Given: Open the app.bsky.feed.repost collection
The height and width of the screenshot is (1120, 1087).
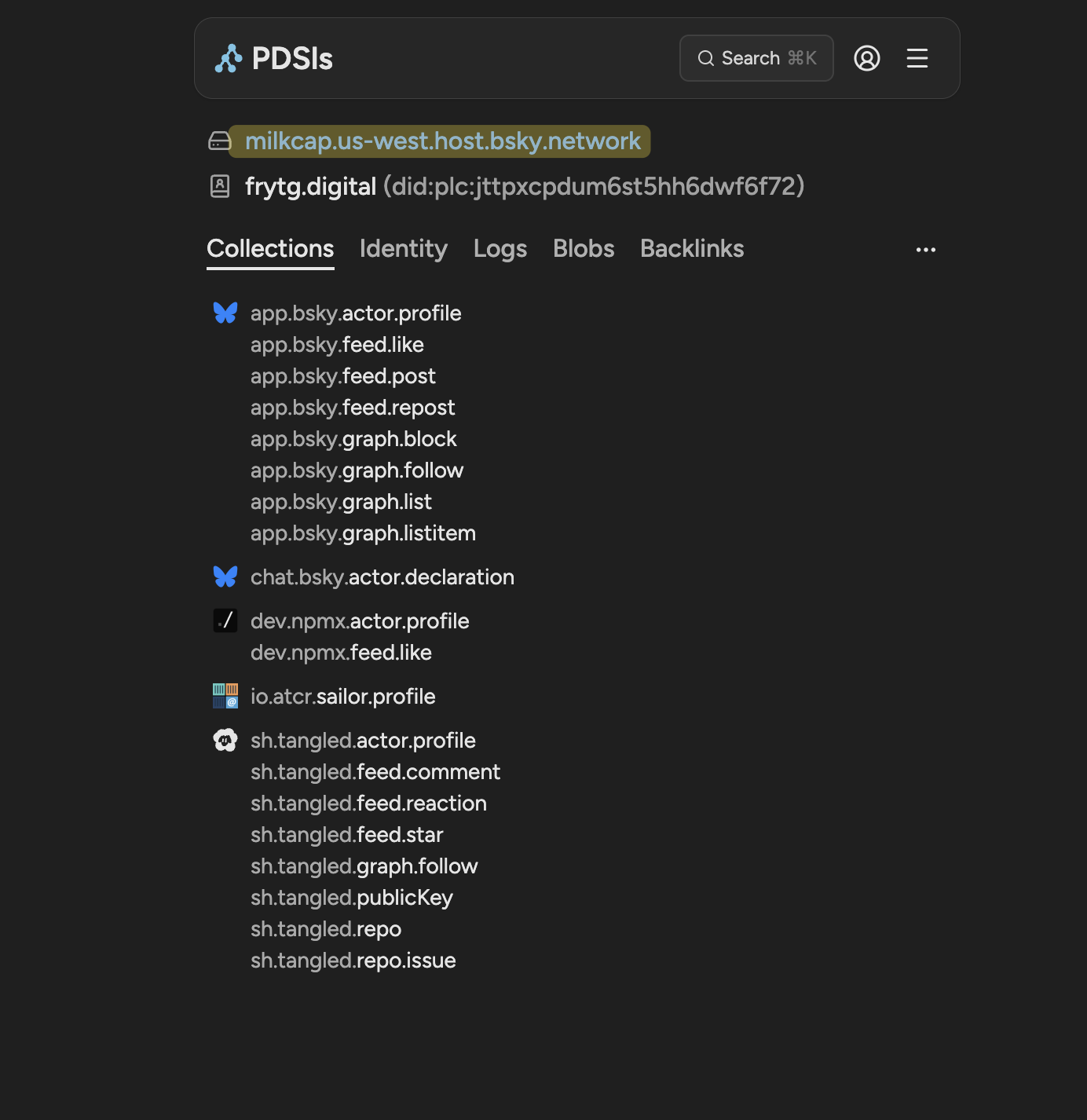Looking at the screenshot, I should pos(353,408).
